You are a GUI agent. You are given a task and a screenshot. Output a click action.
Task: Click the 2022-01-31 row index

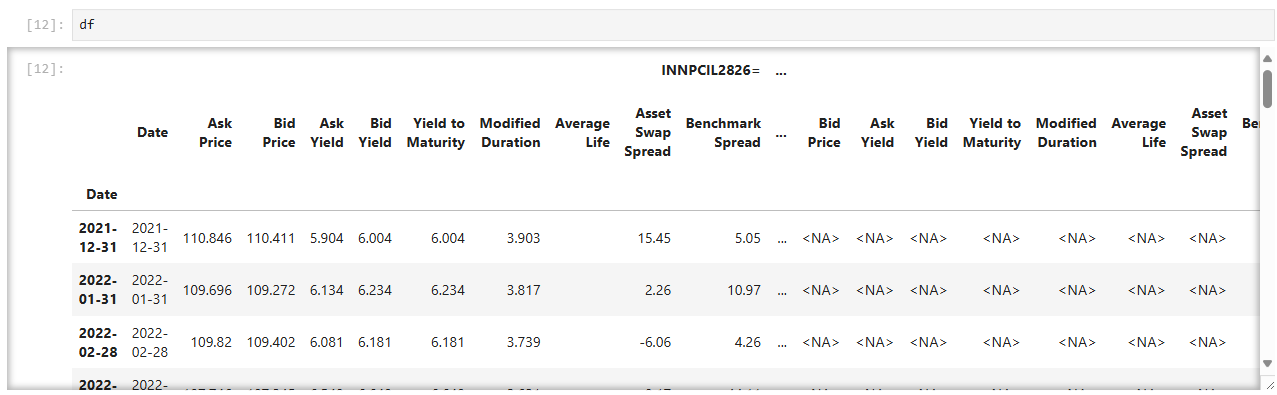(x=98, y=290)
